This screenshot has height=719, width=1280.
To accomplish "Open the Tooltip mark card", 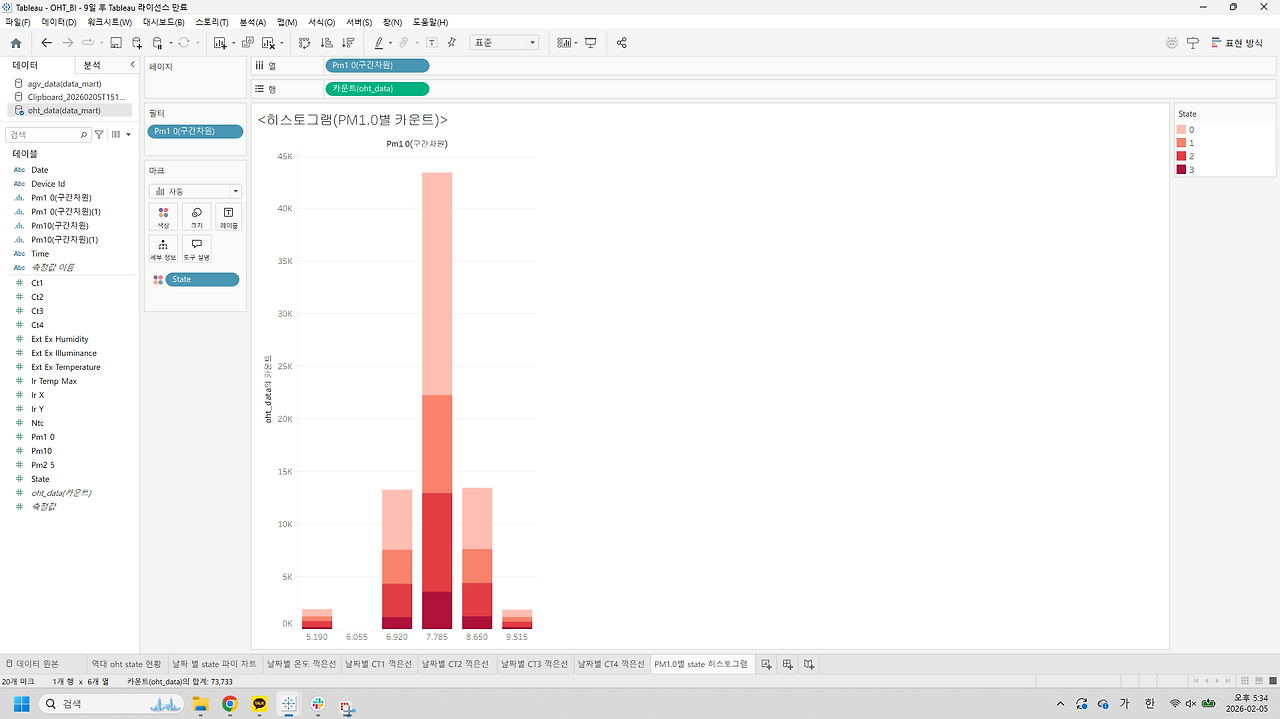I will click(x=196, y=249).
